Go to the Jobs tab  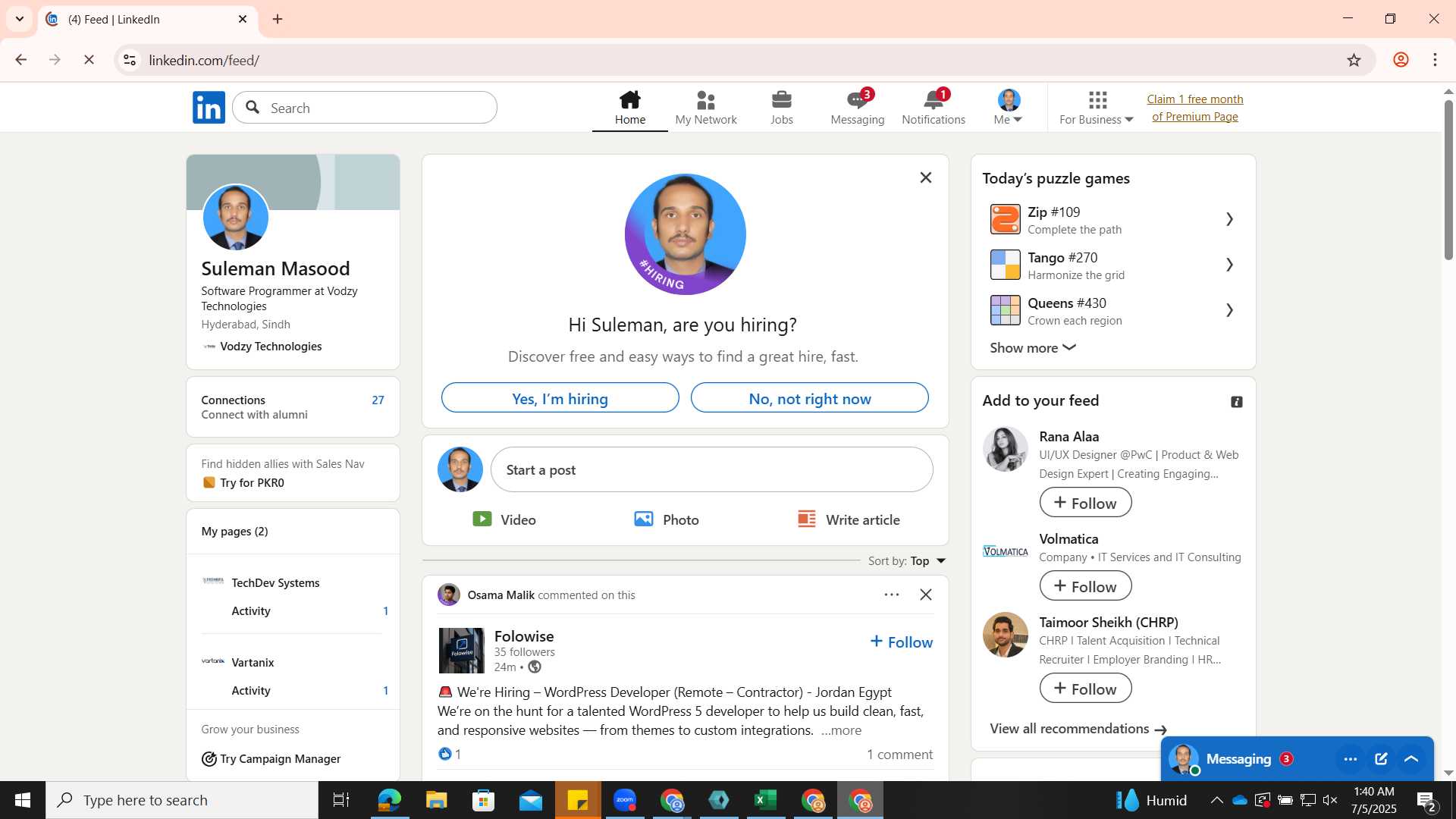pos(781,108)
